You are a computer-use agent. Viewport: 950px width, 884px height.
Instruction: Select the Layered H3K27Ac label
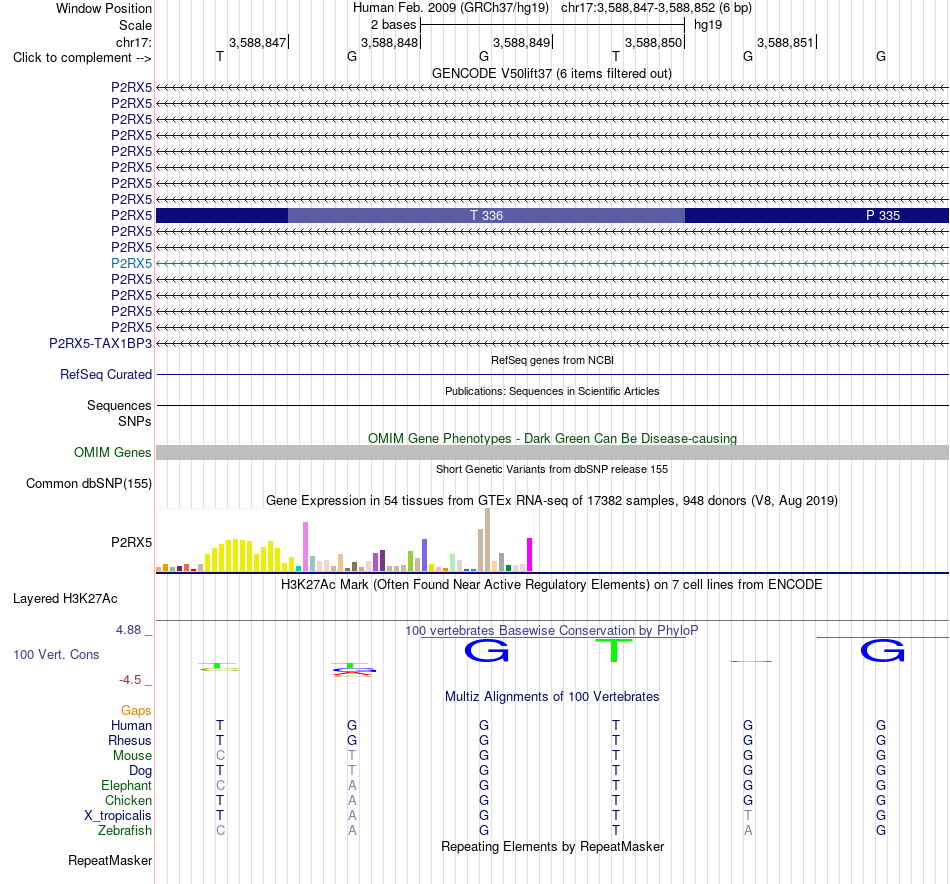pyautogui.click(x=65, y=599)
